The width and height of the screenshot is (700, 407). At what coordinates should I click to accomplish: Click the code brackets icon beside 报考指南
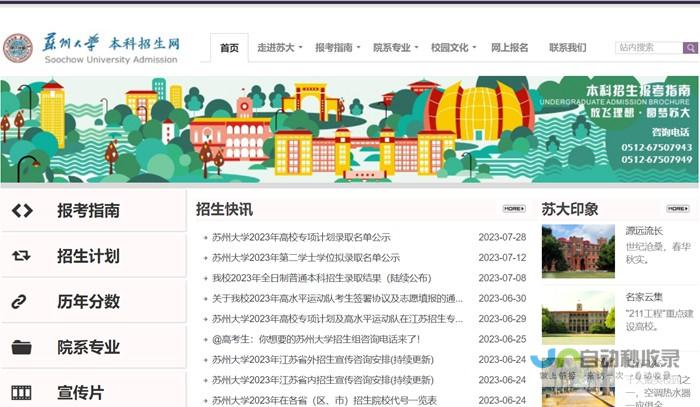click(22, 211)
